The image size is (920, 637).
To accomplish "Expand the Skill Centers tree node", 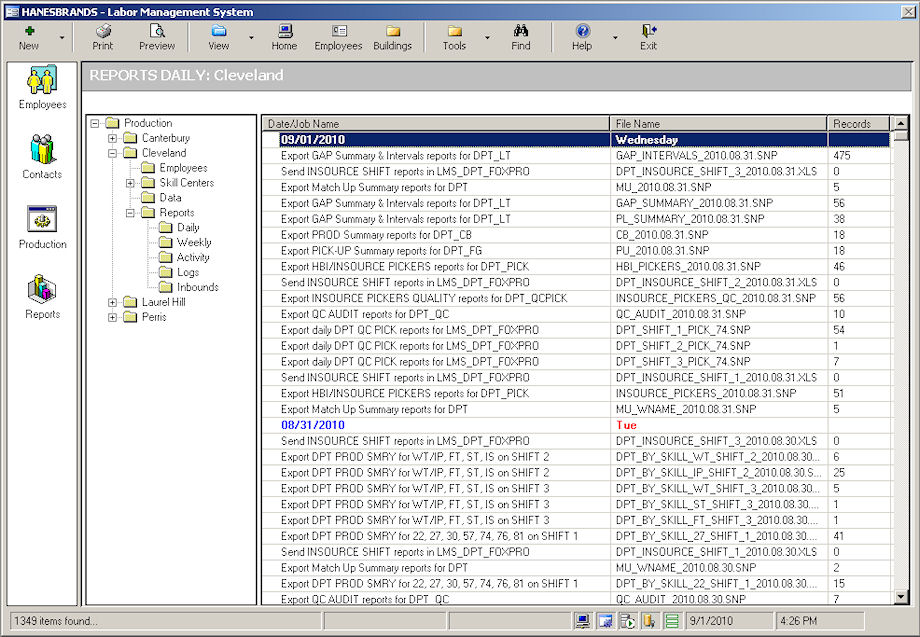I will click(x=131, y=183).
